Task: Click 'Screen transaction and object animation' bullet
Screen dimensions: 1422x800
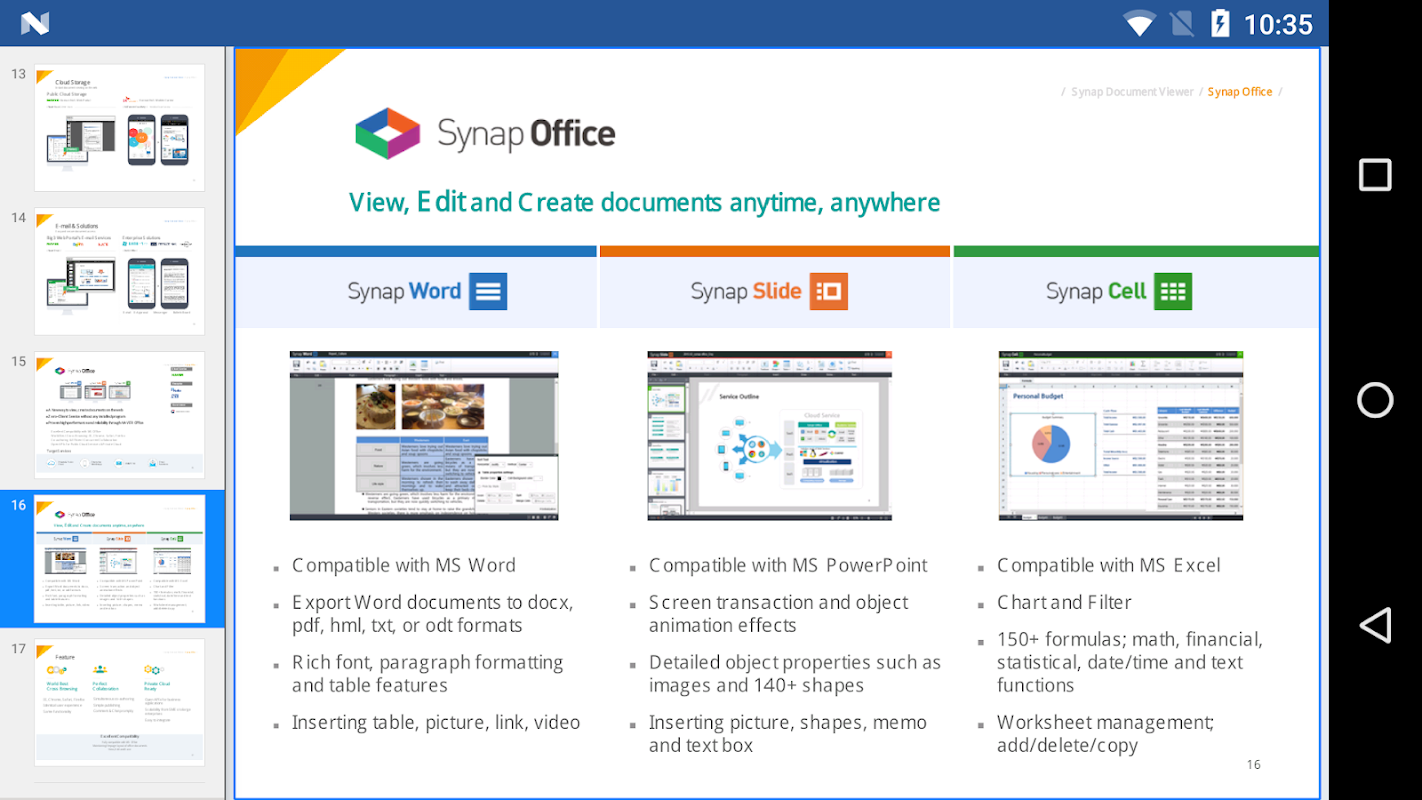Action: pyautogui.click(x=779, y=614)
